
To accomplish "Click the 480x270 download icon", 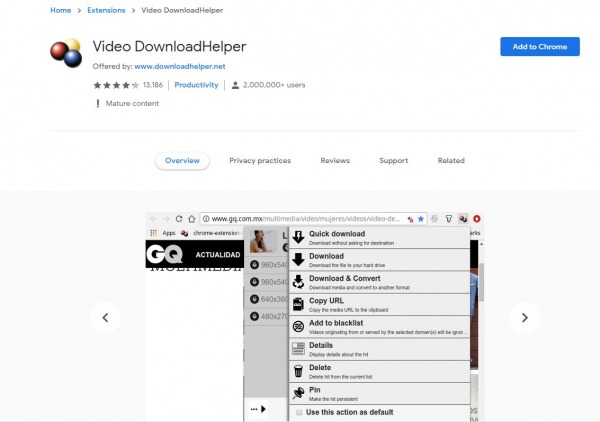I will pos(254,316).
